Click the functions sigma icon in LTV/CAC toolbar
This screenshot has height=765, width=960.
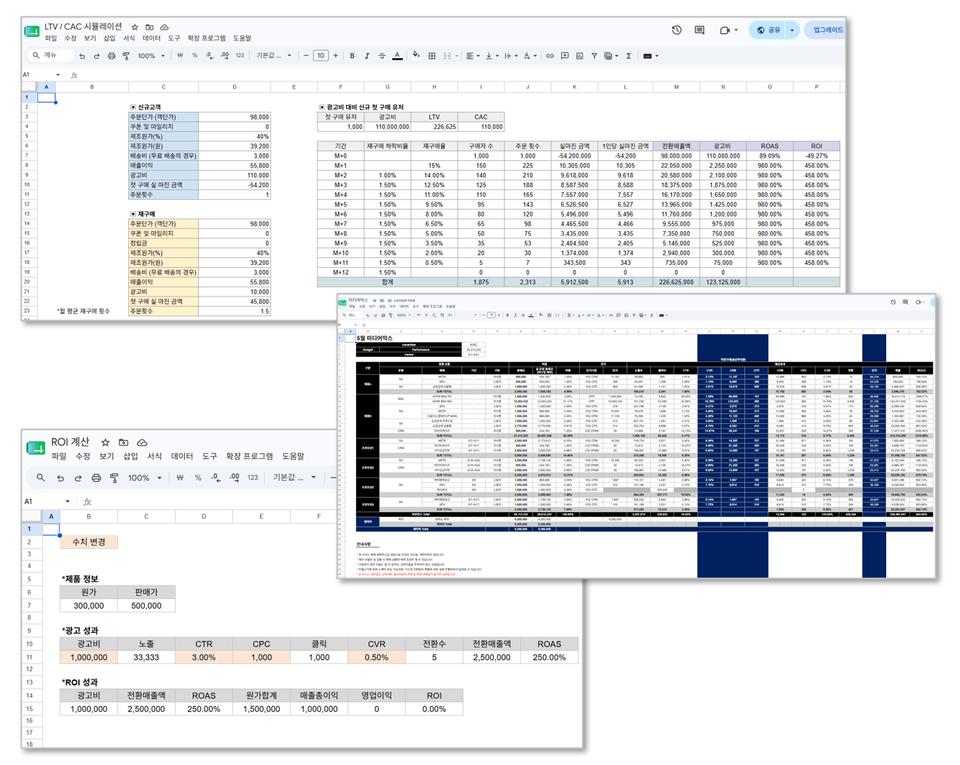[628, 56]
